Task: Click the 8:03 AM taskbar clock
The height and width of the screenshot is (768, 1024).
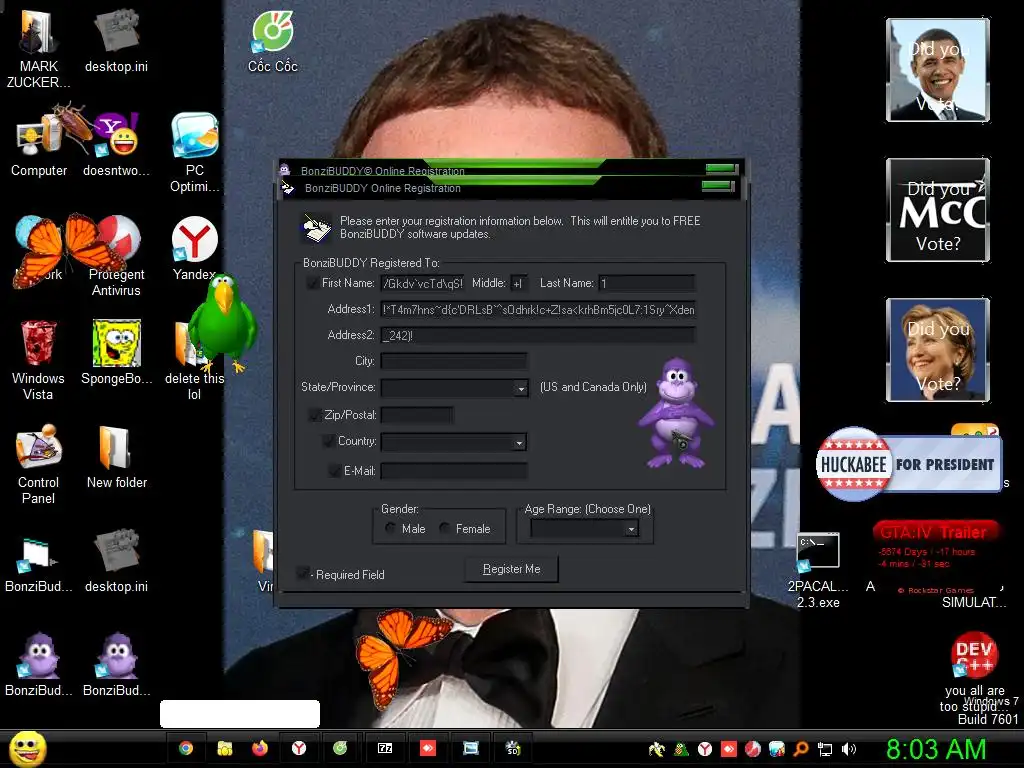Action: pos(936,749)
